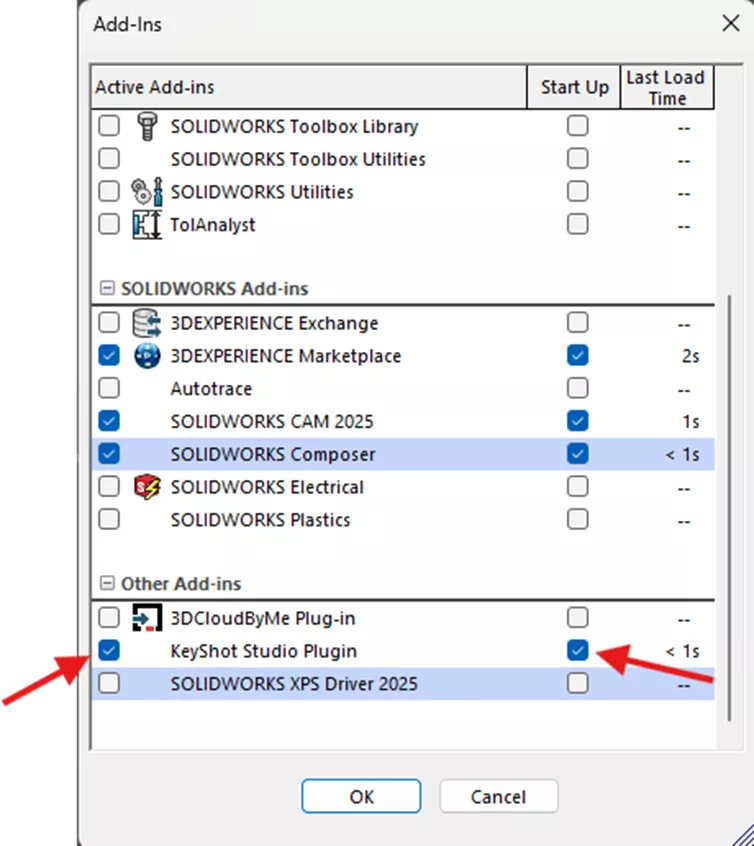Image resolution: width=754 pixels, height=846 pixels.
Task: Click the vertical scrollbar of the add-ins list
Action: point(729,507)
